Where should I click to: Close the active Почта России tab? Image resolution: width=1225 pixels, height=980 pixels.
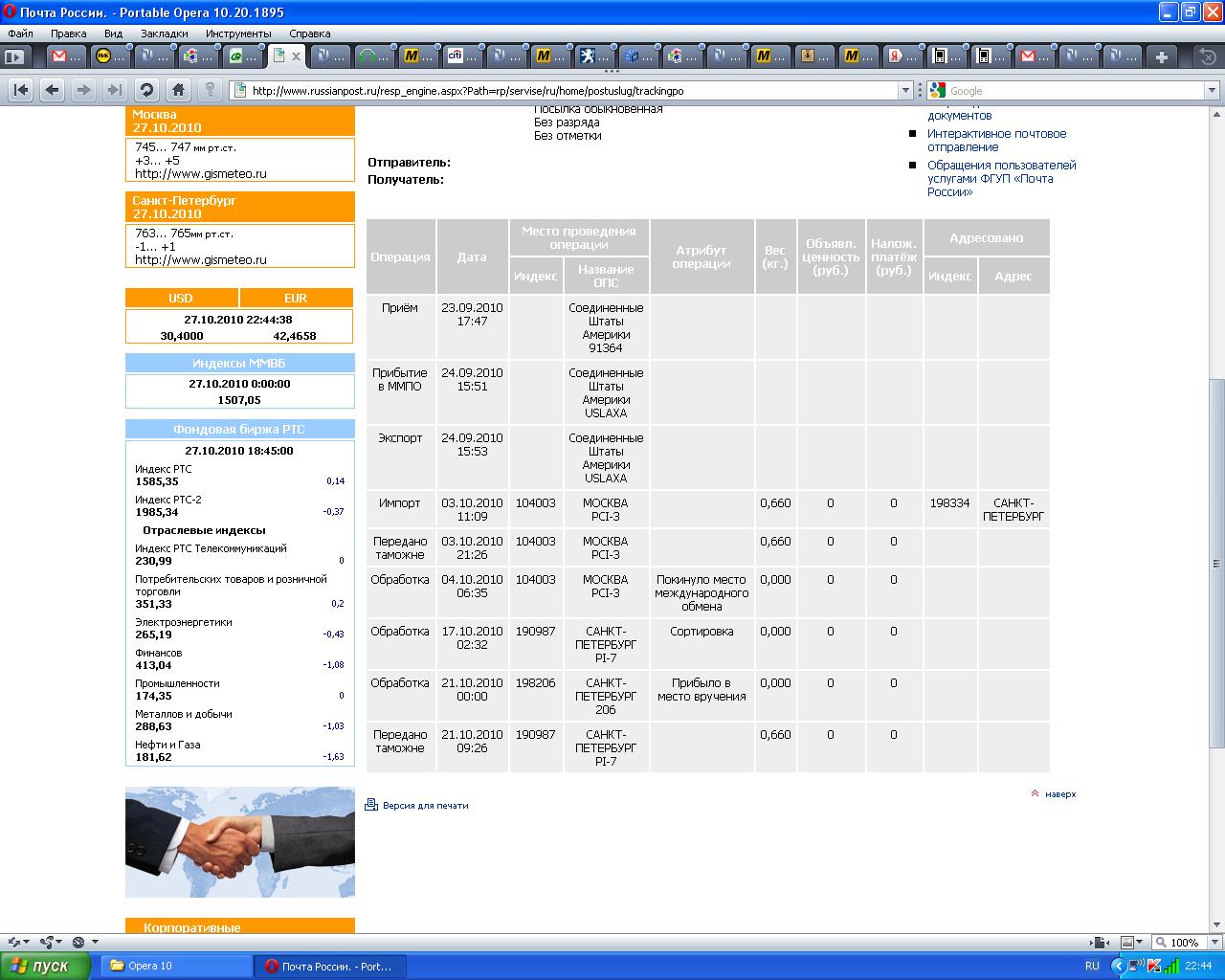point(296,56)
